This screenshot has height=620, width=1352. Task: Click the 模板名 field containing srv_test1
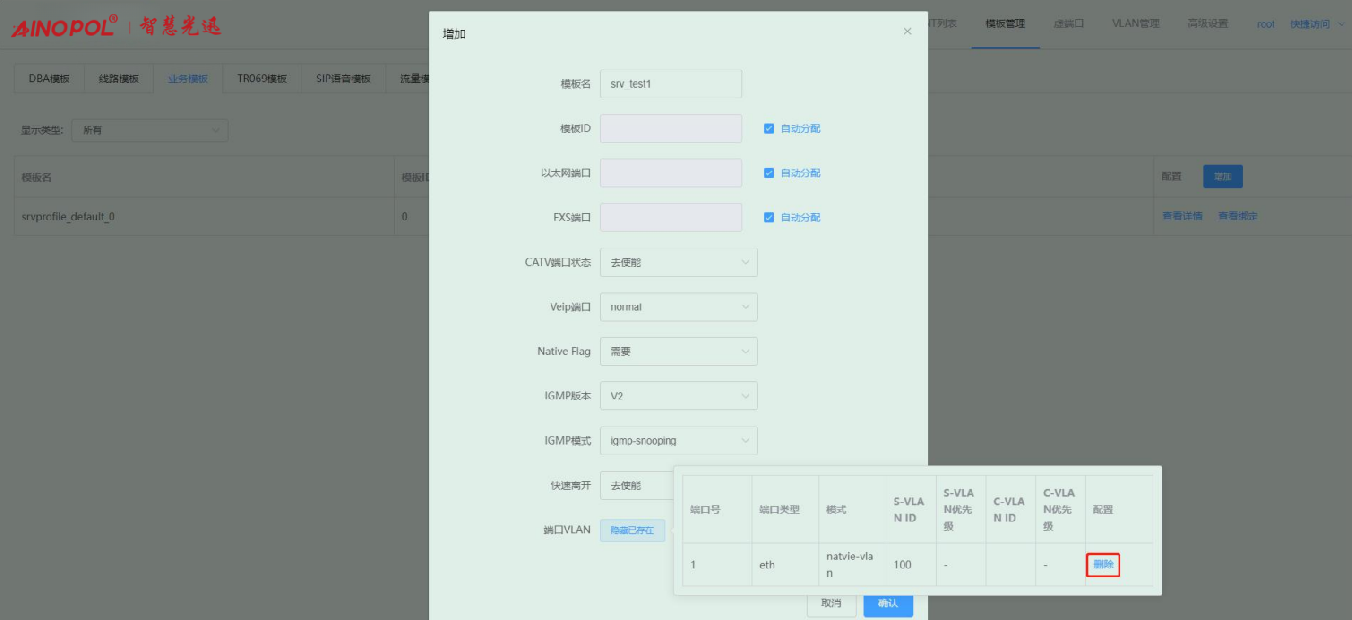tap(670, 84)
